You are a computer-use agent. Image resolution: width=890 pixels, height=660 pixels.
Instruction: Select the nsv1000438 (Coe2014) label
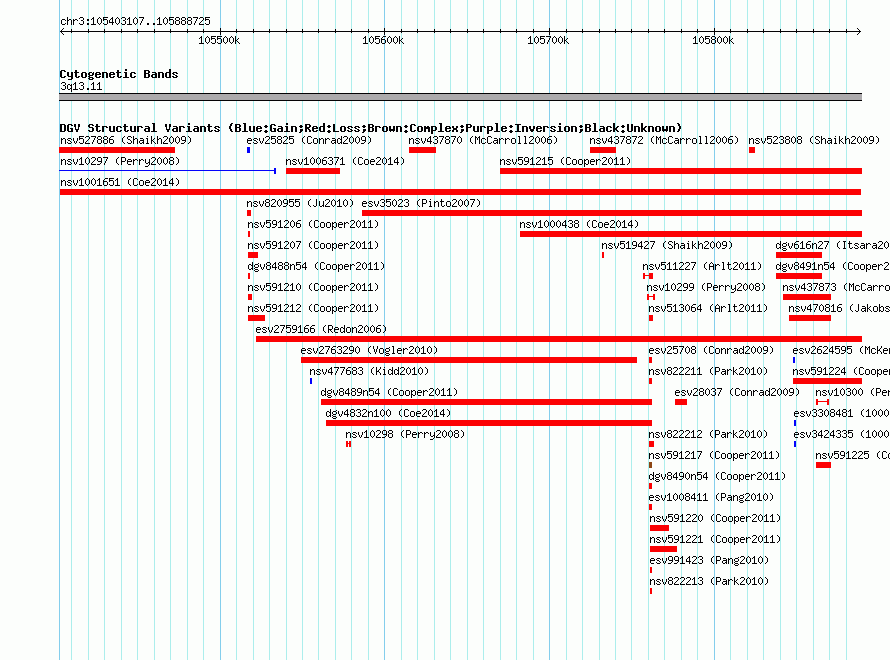pos(580,224)
